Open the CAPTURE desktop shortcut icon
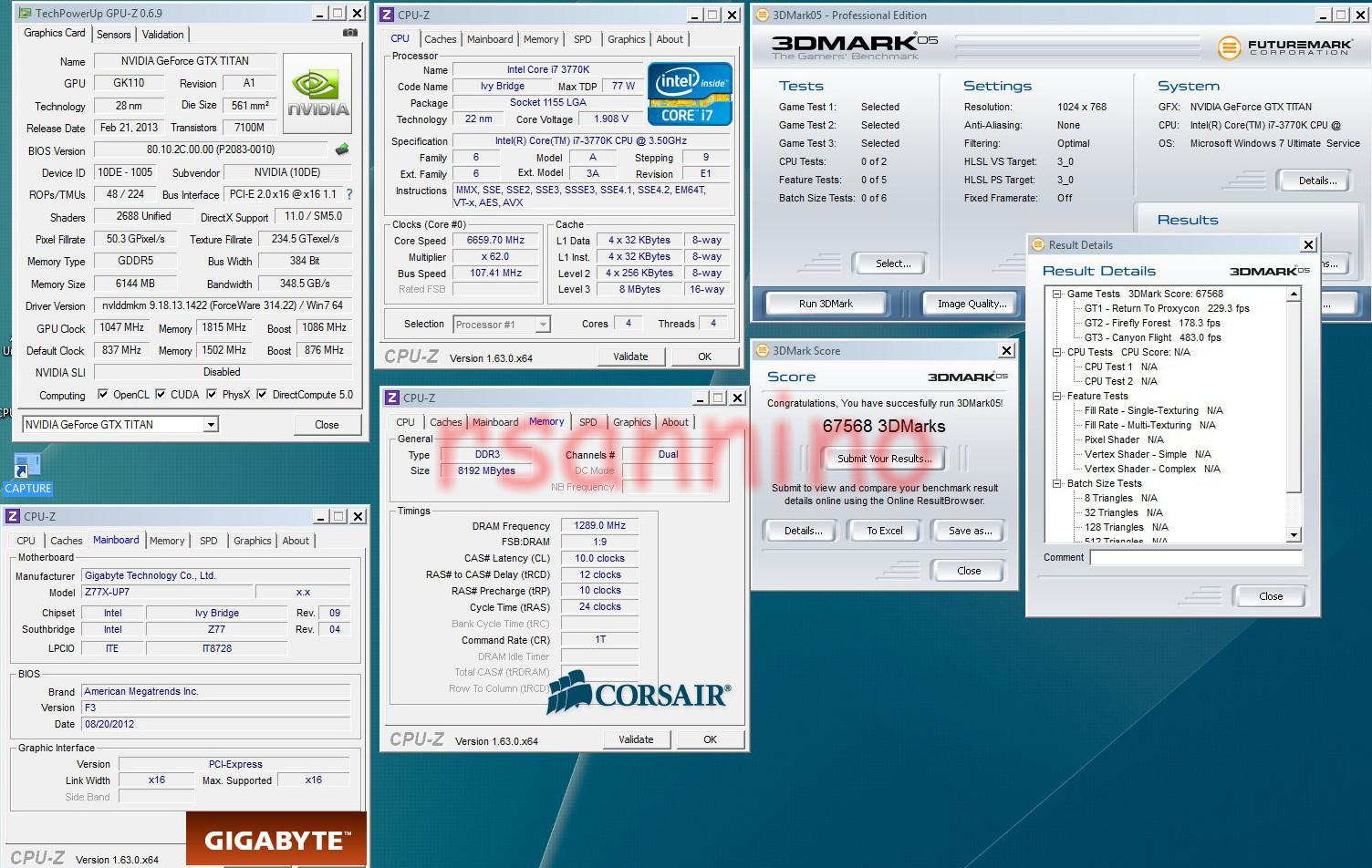Viewport: 1372px width, 868px height. (x=27, y=473)
